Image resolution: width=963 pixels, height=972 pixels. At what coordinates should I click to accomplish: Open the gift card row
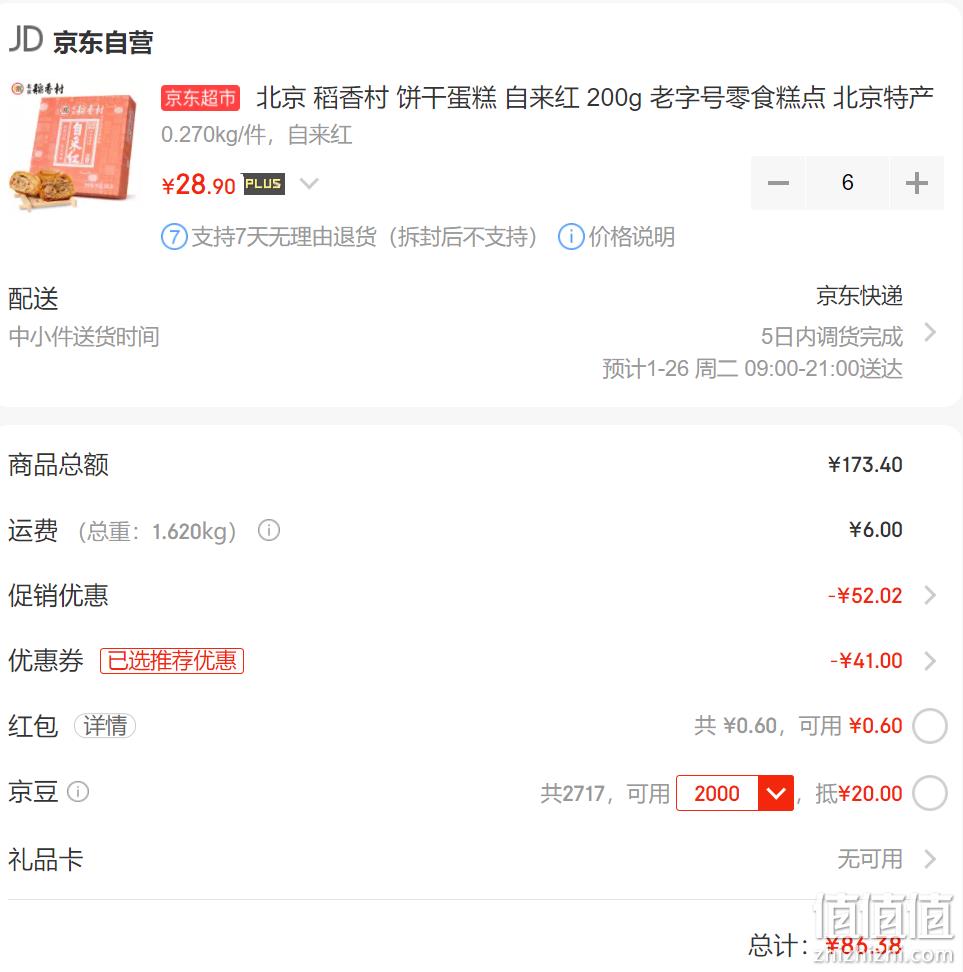472,859
